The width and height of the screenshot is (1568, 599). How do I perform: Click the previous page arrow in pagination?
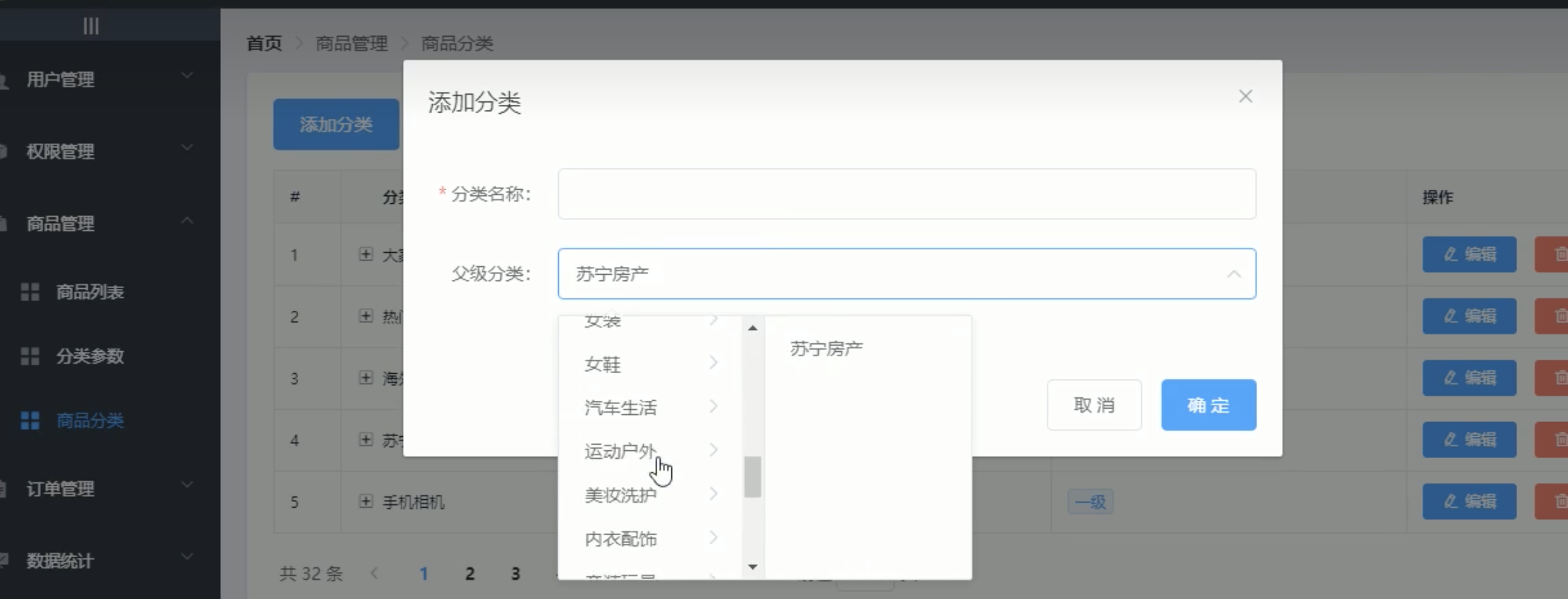(x=375, y=574)
